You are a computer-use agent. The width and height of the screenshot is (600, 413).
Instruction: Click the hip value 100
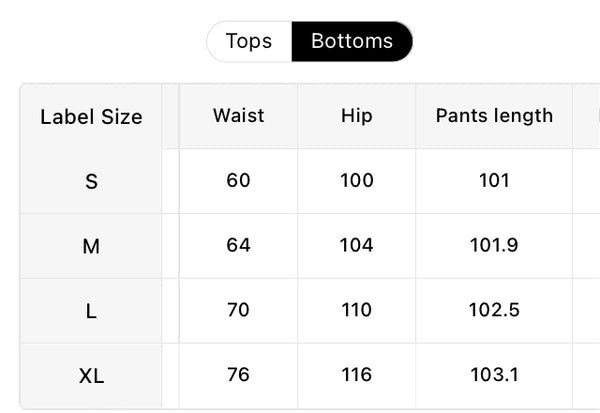[357, 180]
